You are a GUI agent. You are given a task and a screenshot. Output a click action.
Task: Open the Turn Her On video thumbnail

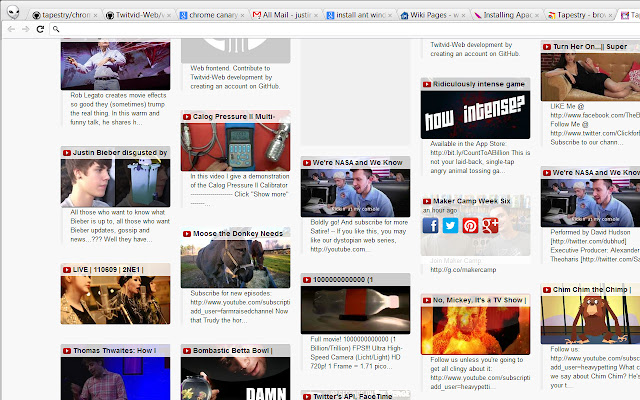590,77
